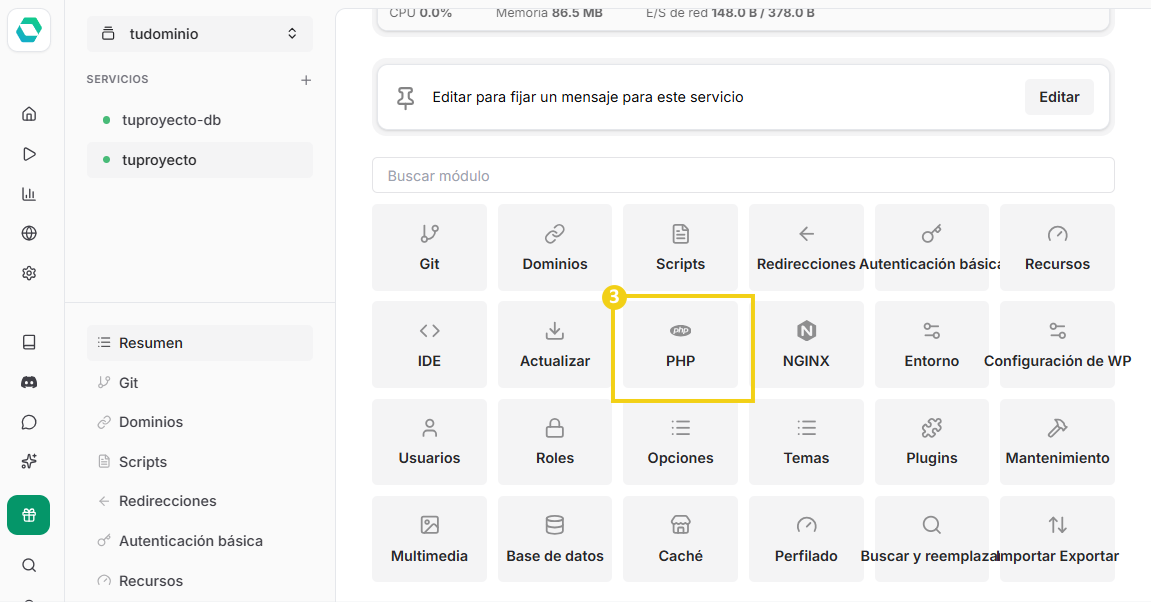Open the settings gear in the sidebar
Image resolution: width=1151 pixels, height=602 pixels.
(x=29, y=273)
